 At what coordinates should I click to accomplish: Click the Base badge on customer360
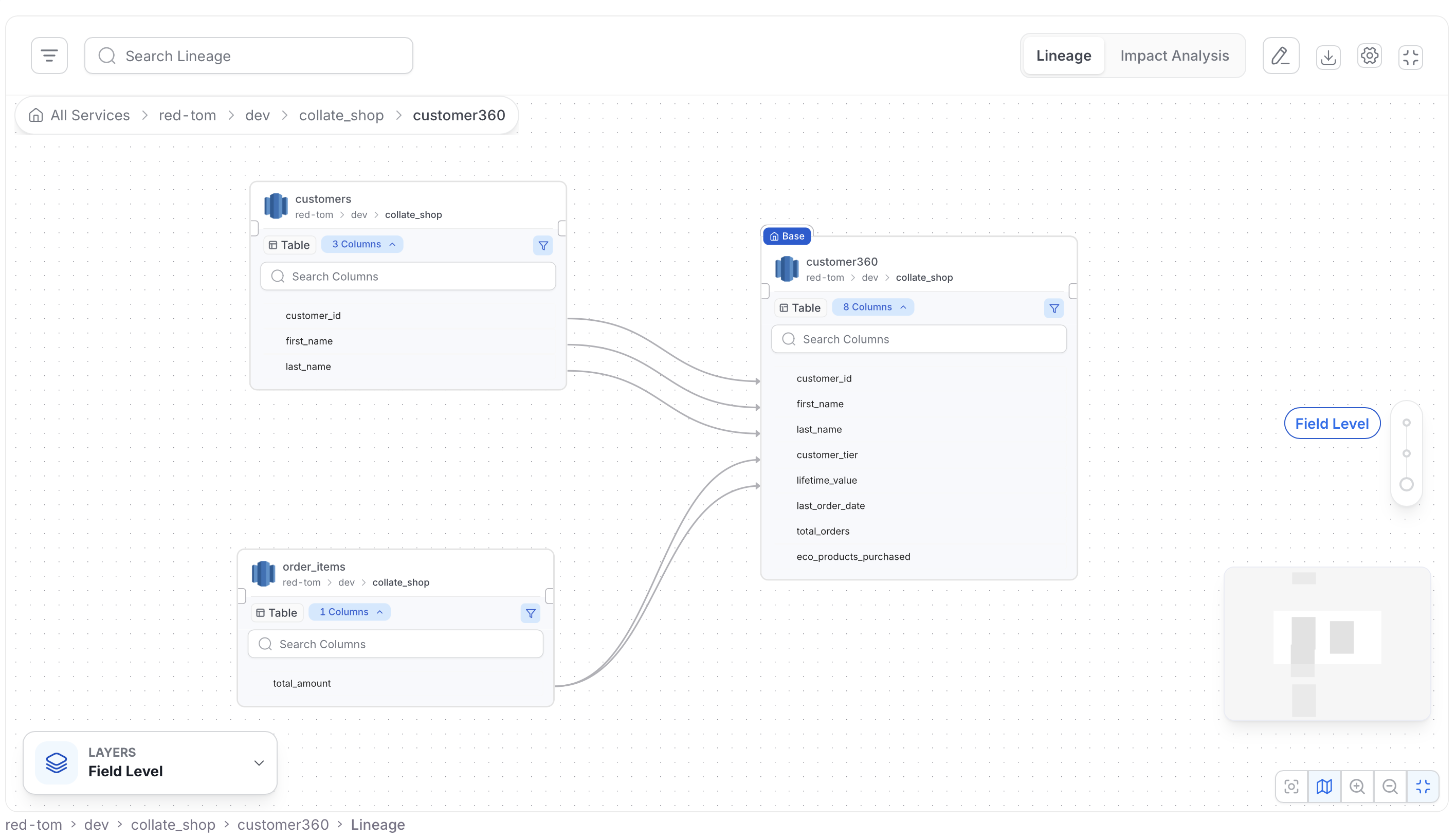pos(787,236)
